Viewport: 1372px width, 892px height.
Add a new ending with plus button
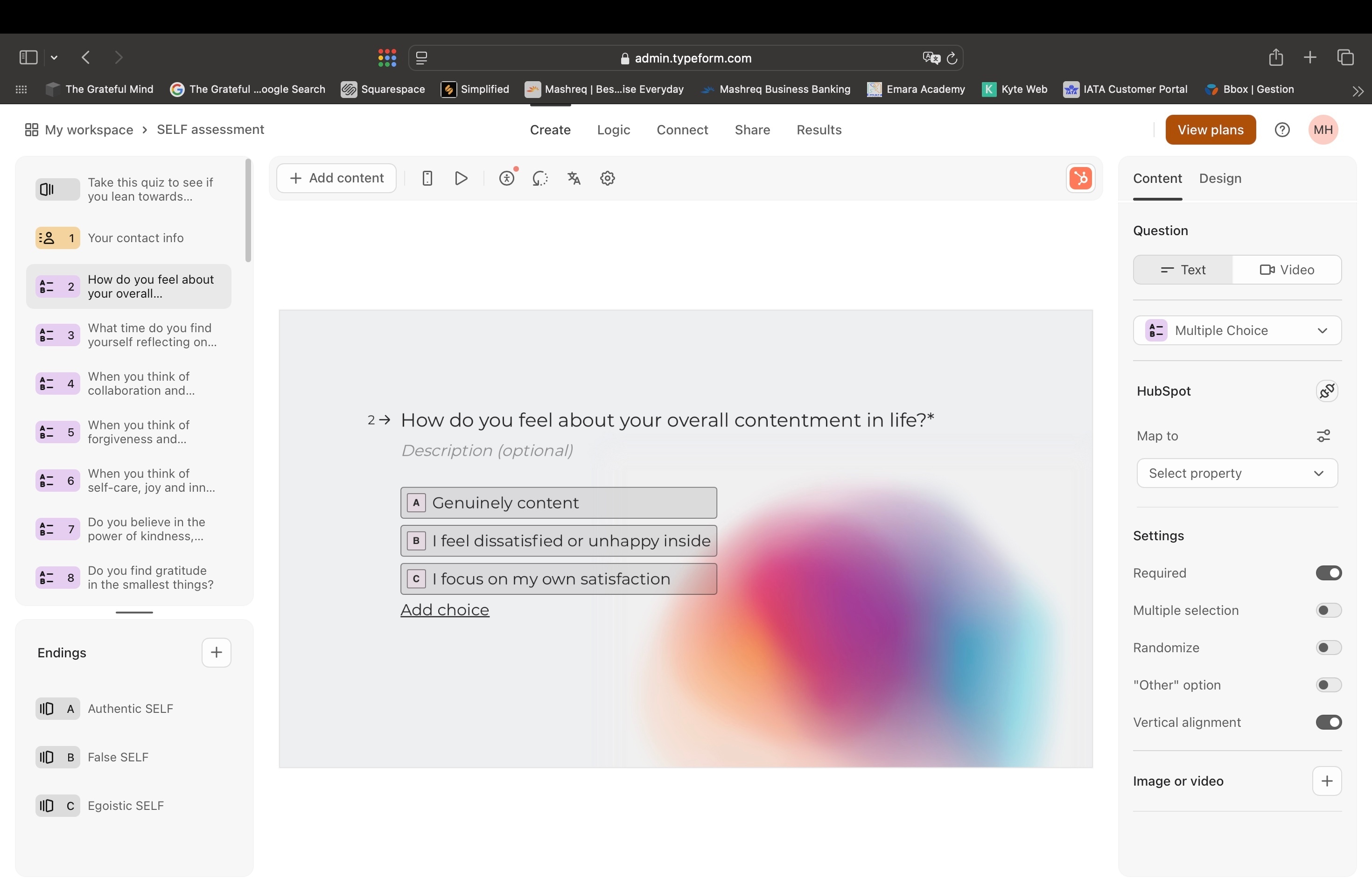[216, 652]
